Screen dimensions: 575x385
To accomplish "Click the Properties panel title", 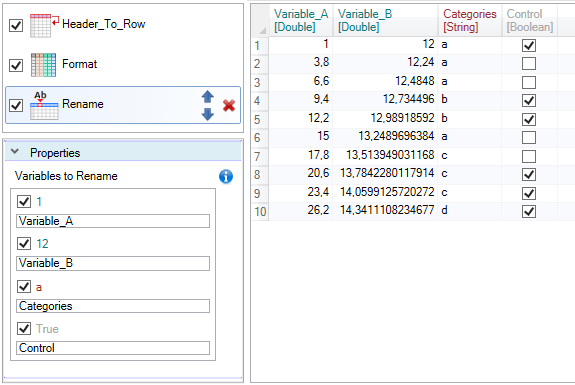I will tap(55, 153).
